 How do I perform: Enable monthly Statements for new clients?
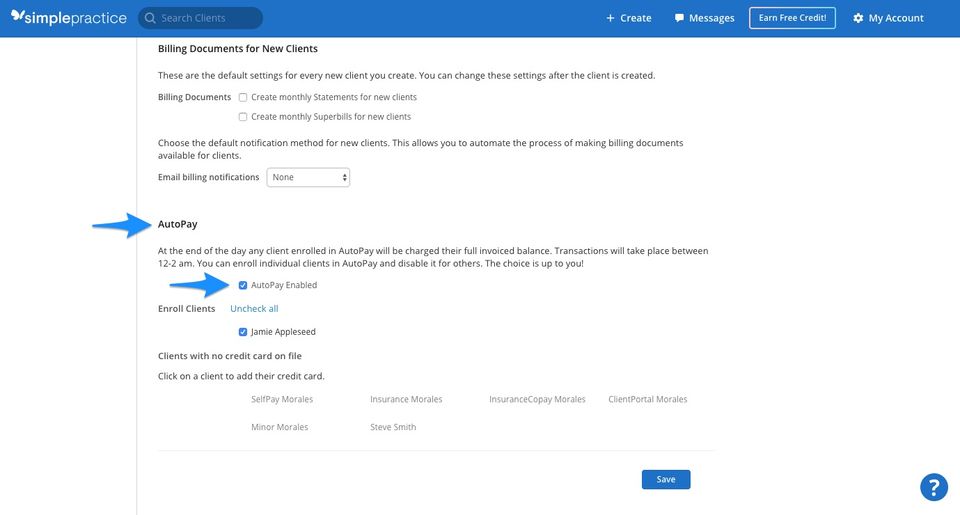point(243,98)
